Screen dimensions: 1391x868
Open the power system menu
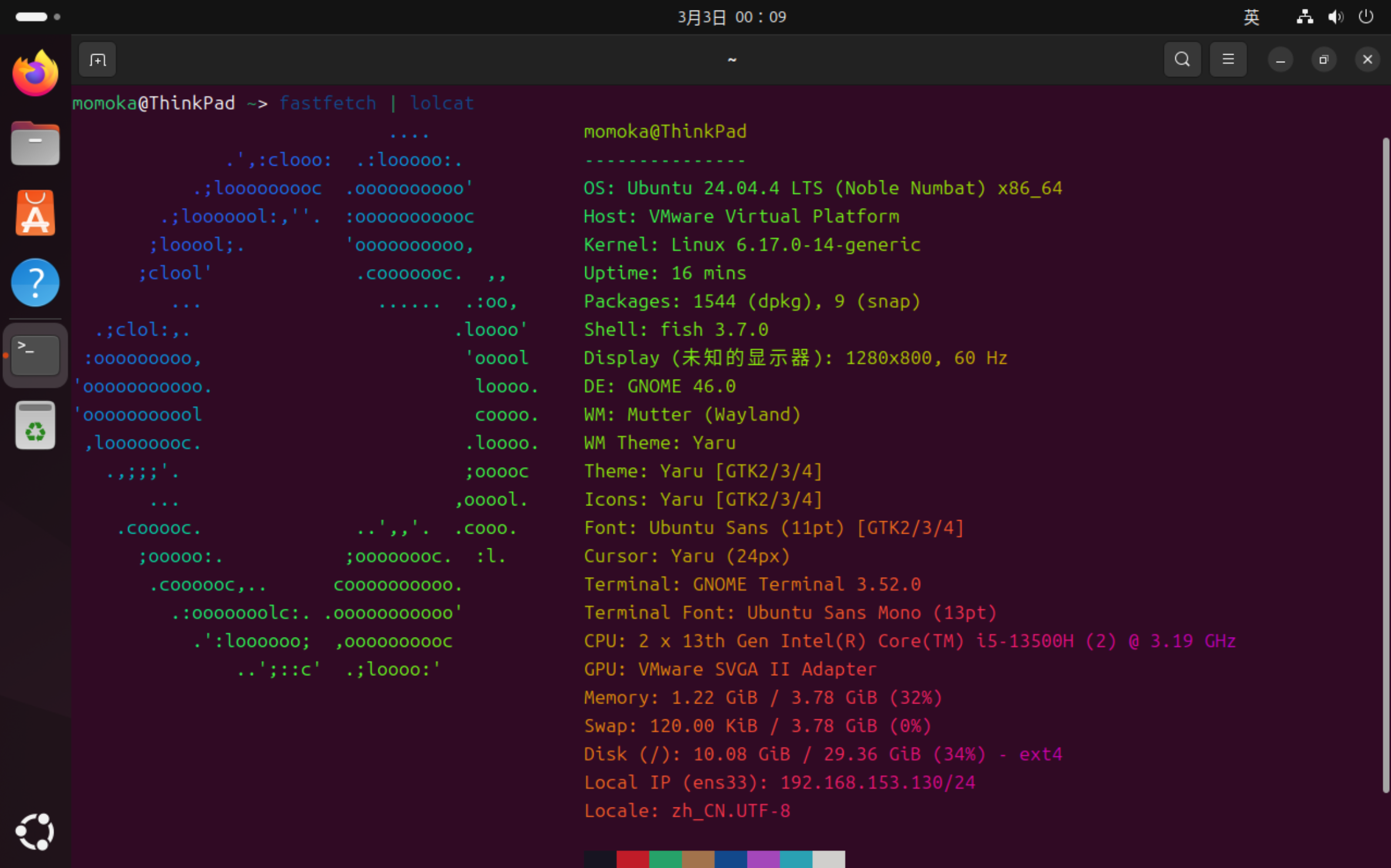coord(1366,17)
